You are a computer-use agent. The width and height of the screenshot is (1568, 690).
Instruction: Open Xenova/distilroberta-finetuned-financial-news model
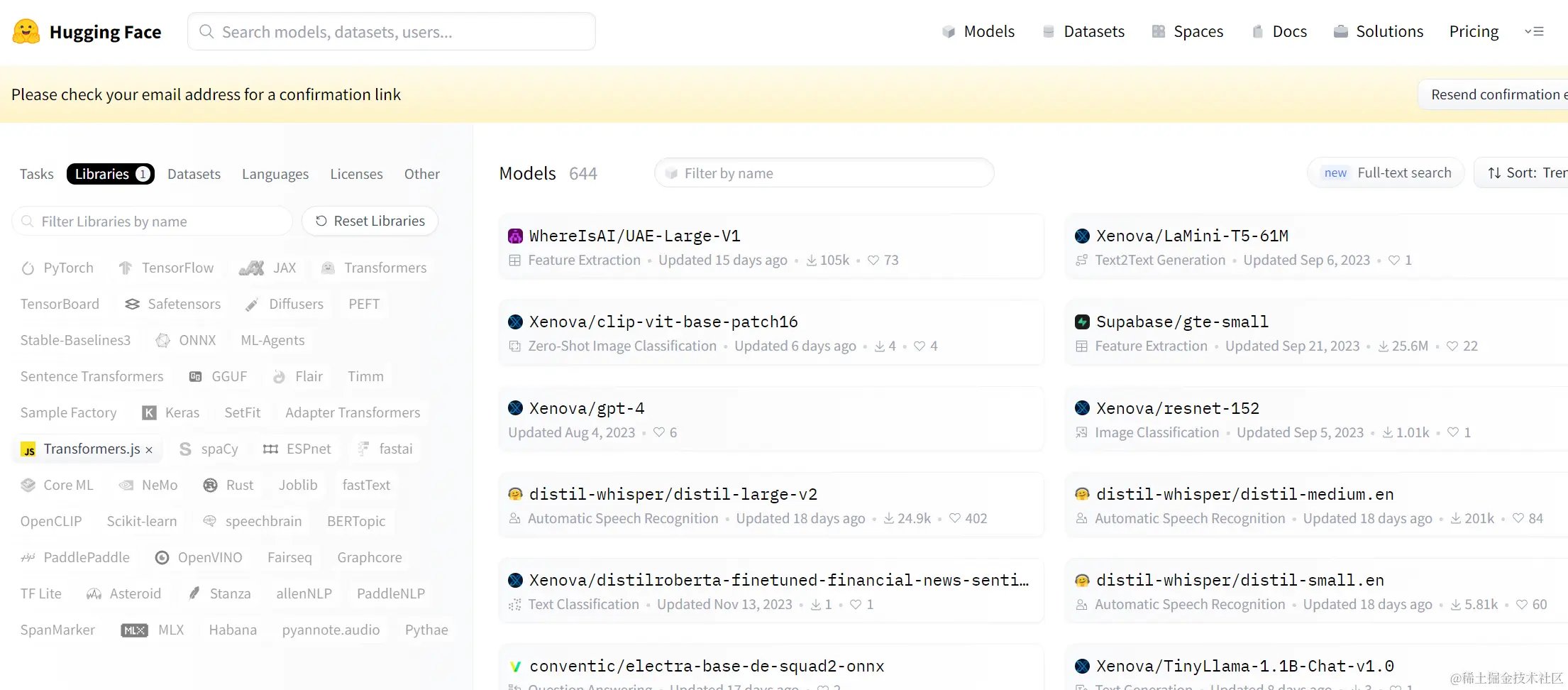771,591
